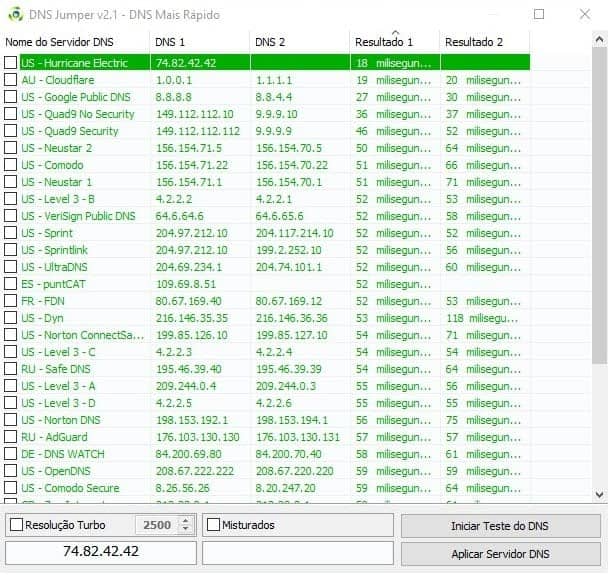The image size is (610, 575).
Task: Click the 8.20.247.20 address cell
Action: [286, 488]
